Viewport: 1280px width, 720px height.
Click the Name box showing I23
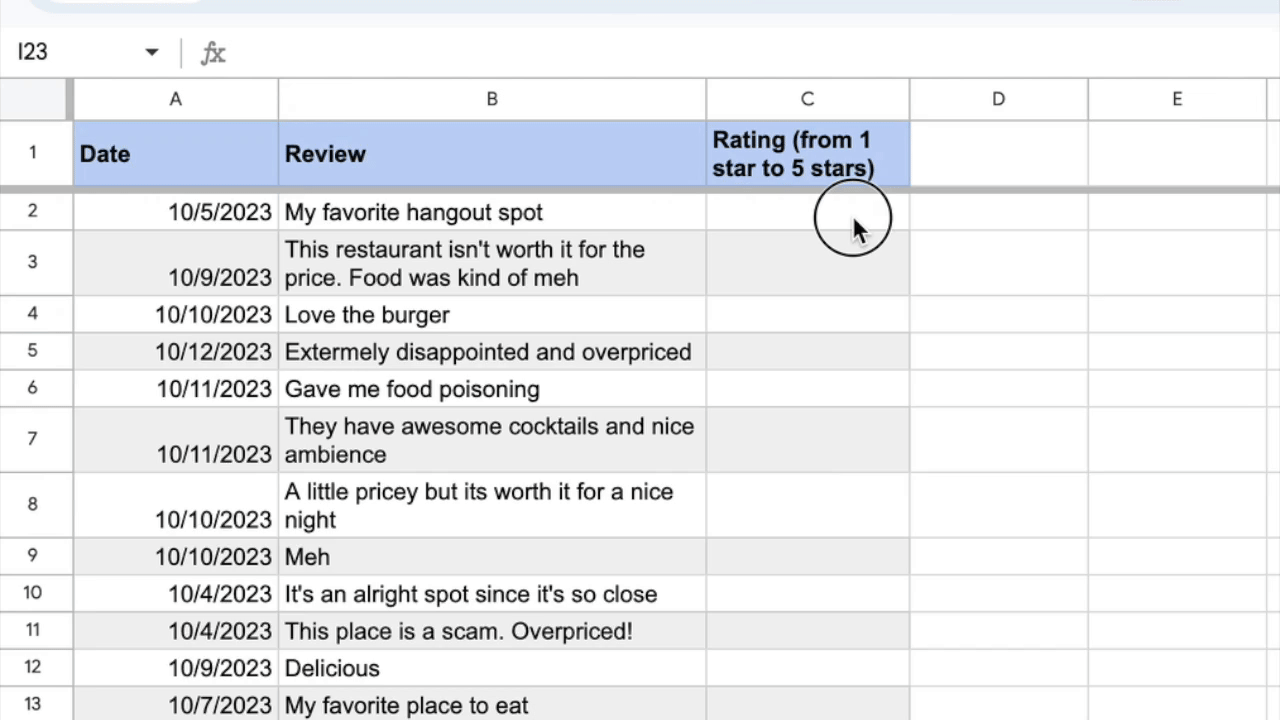(x=70, y=52)
